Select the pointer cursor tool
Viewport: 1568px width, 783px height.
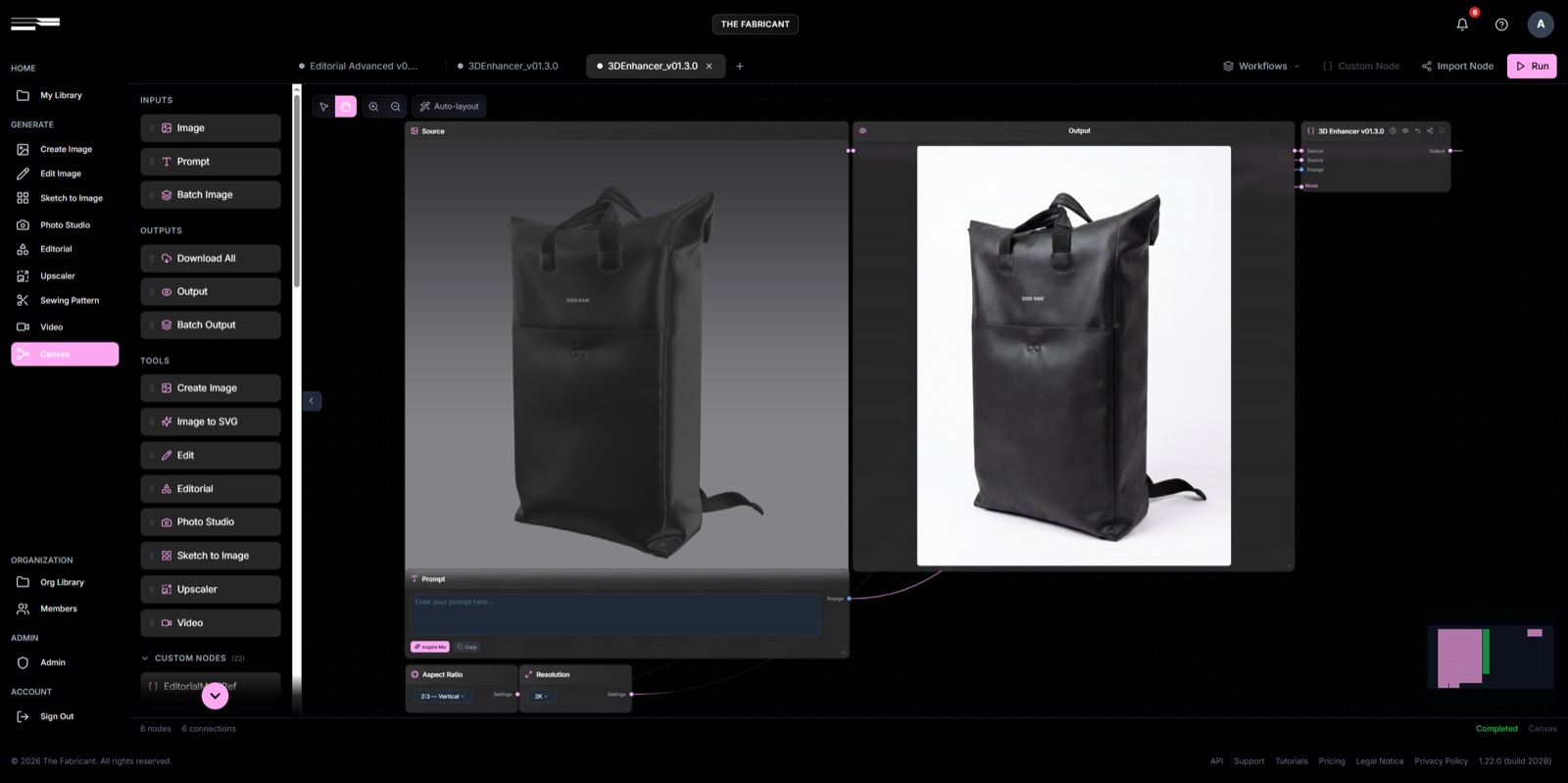pyautogui.click(x=324, y=107)
